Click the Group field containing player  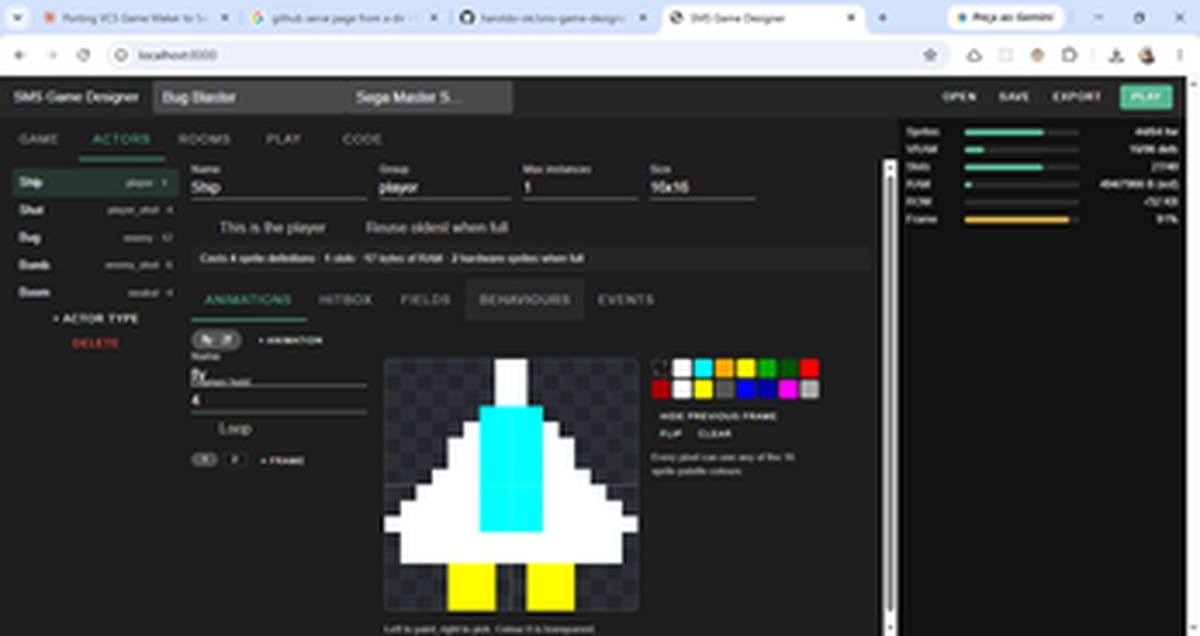(445, 187)
